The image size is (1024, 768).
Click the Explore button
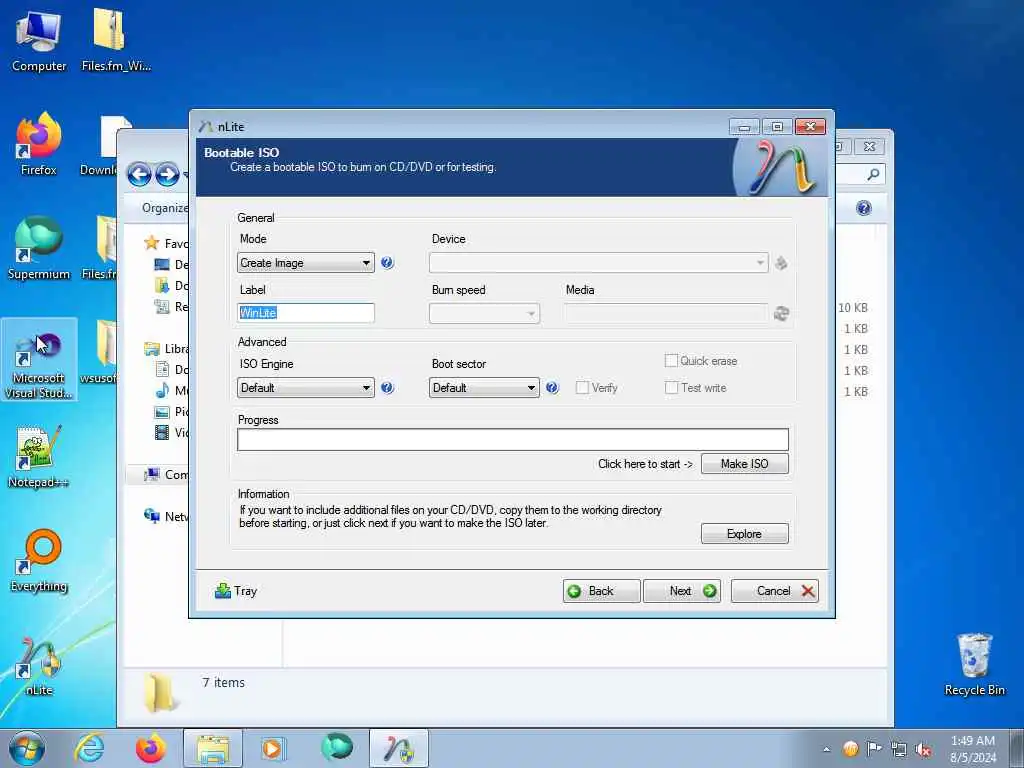pyautogui.click(x=744, y=534)
